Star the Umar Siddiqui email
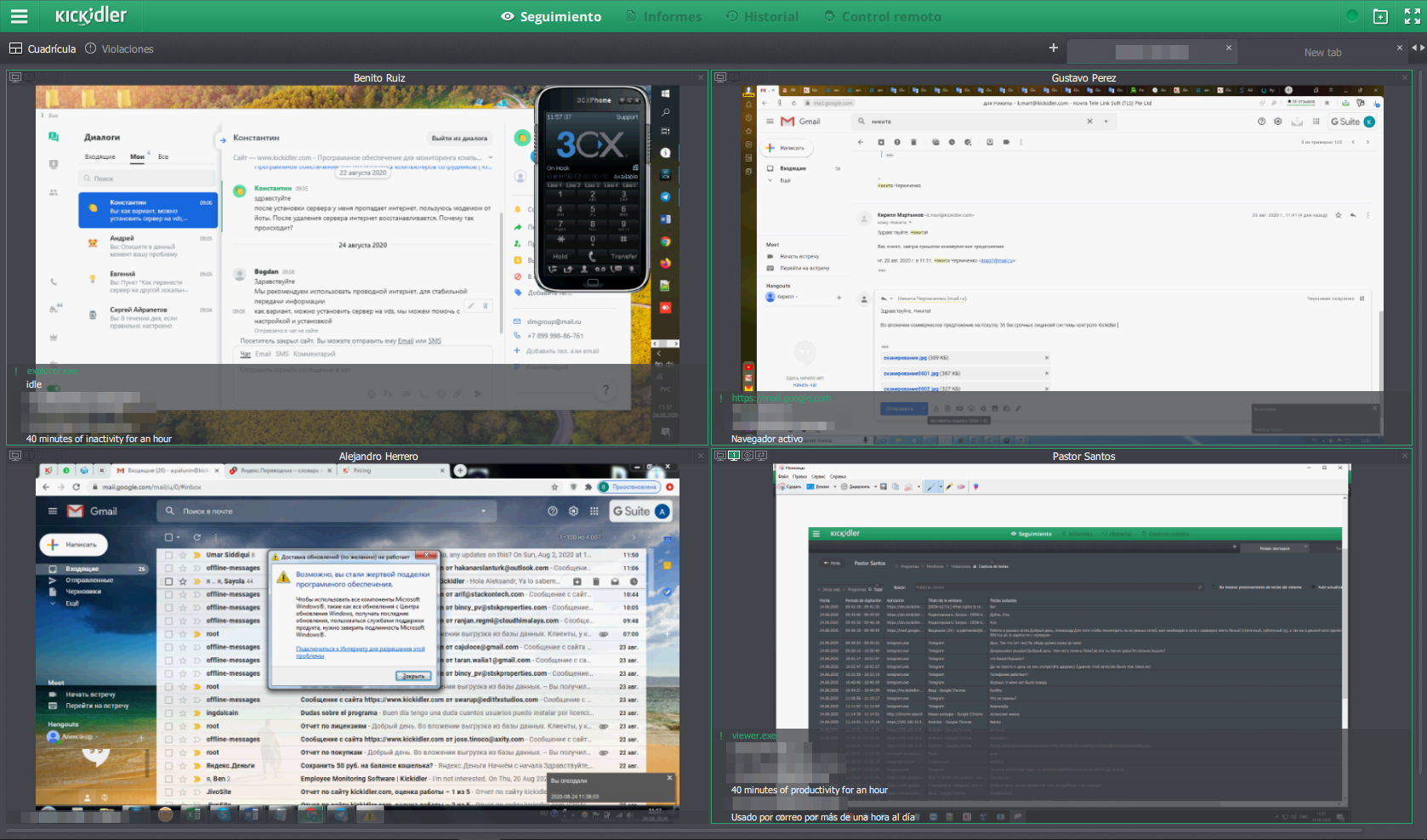1427x840 pixels. point(182,554)
